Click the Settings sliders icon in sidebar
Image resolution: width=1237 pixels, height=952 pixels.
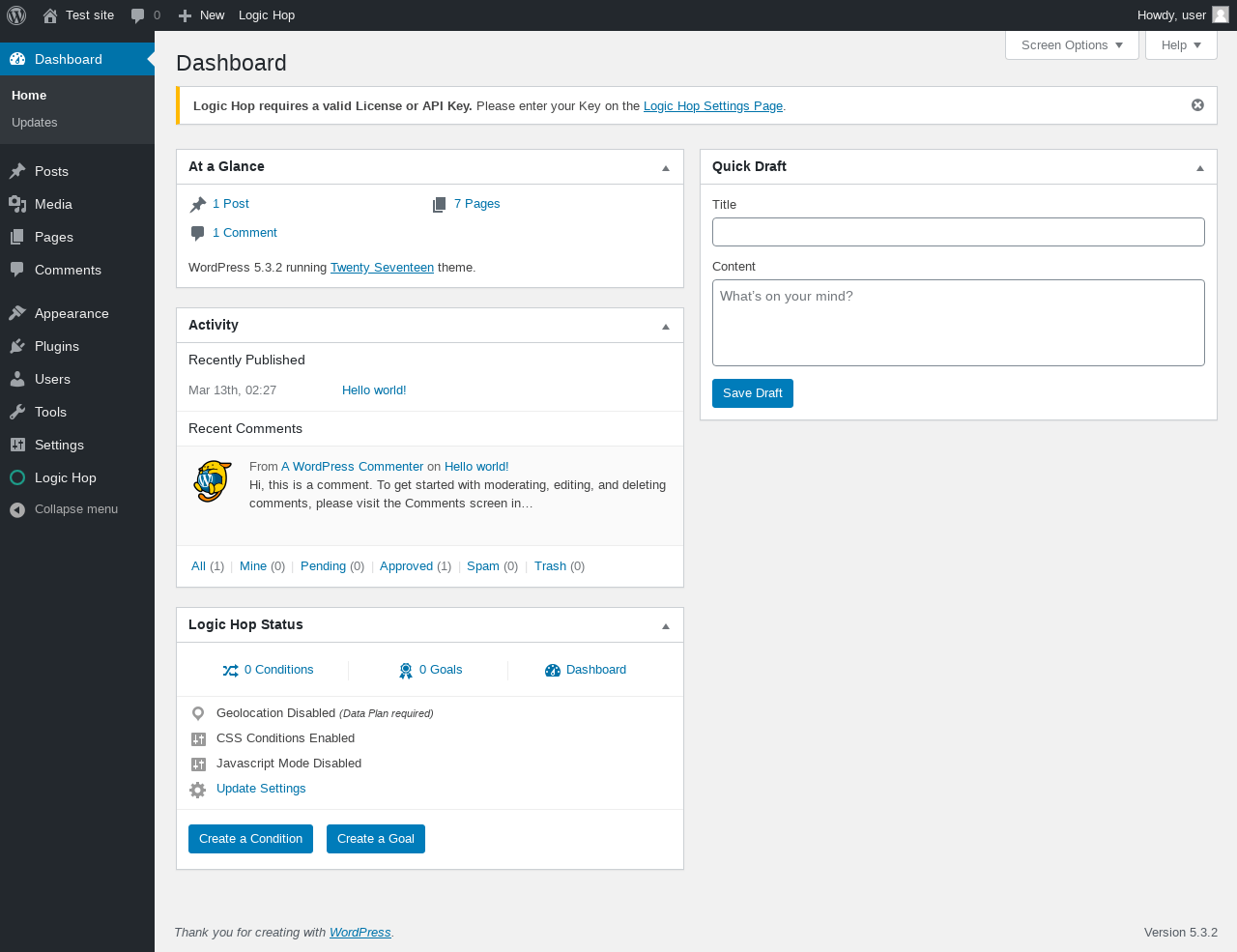tap(17, 445)
